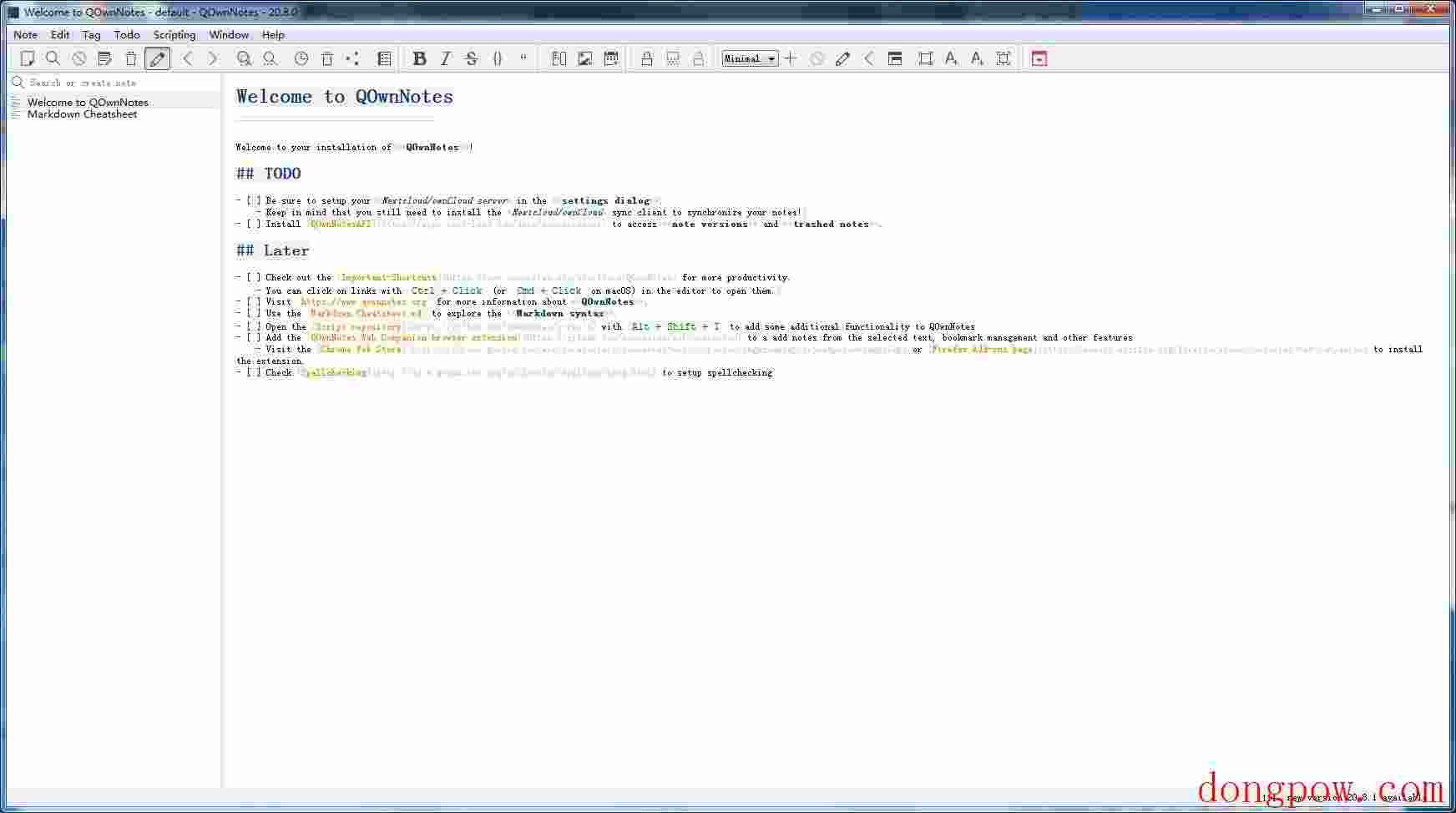Open the Window menu
The image size is (1456, 813).
229,35
